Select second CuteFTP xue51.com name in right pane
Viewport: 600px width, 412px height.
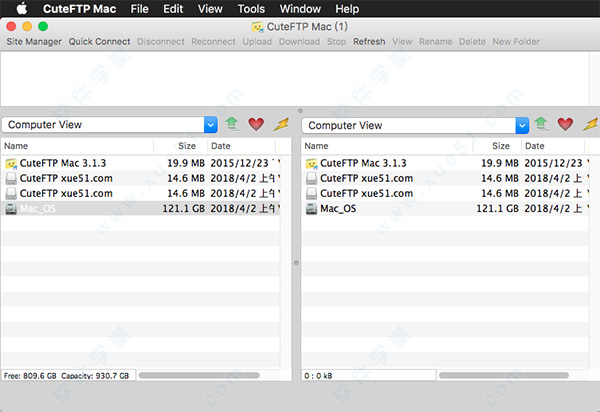(x=367, y=193)
